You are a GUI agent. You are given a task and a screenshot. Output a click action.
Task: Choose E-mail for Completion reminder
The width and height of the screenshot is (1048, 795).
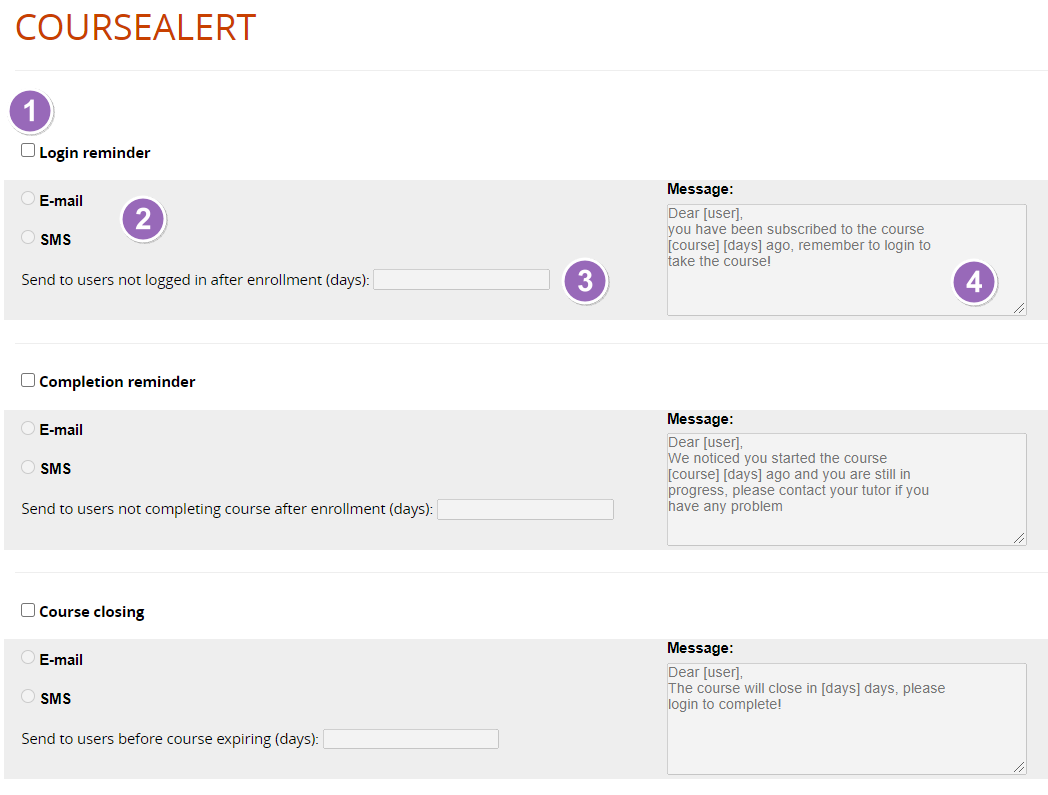pyautogui.click(x=28, y=428)
